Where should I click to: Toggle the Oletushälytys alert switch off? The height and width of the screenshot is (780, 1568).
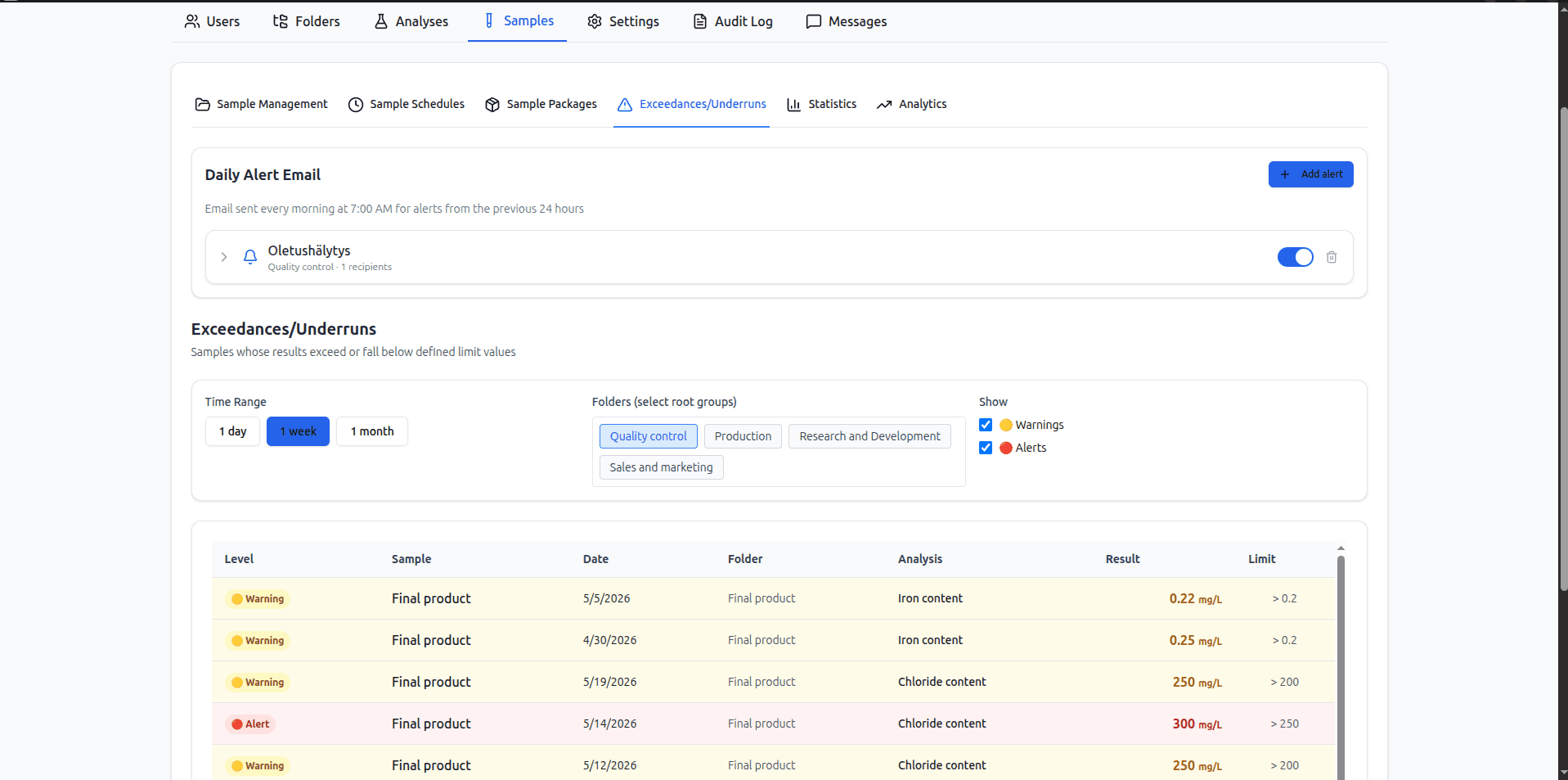tap(1295, 257)
